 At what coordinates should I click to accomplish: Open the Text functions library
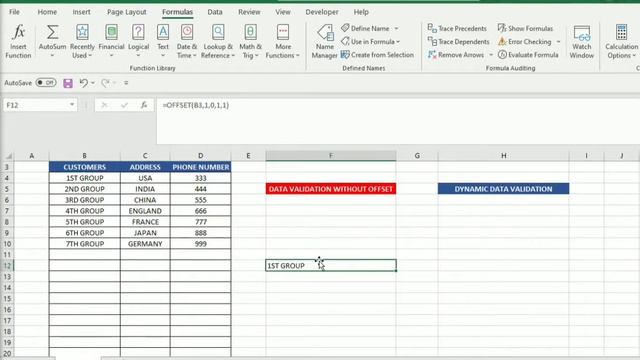(x=163, y=41)
